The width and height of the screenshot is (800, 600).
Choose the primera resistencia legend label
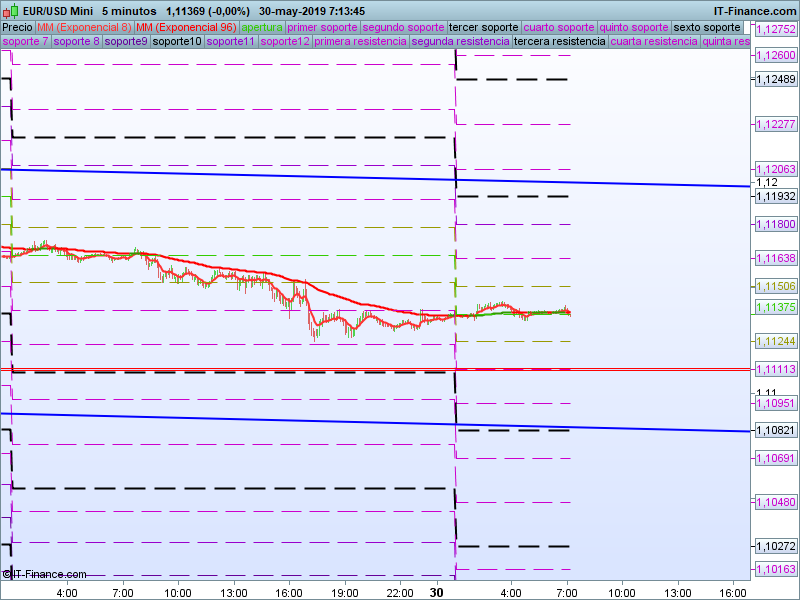point(360,42)
